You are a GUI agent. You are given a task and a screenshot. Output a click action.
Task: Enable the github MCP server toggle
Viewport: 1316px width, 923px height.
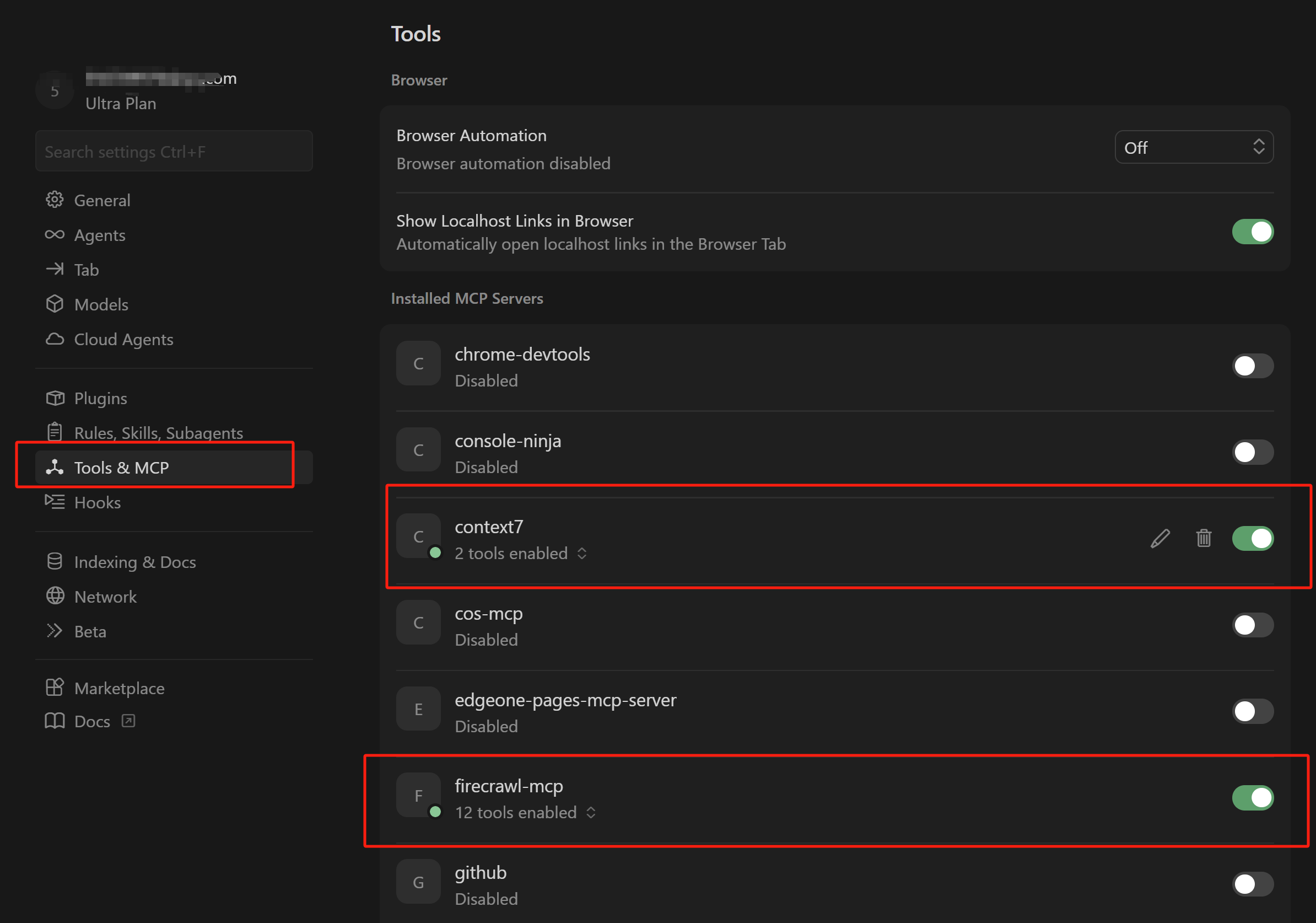[1253, 884]
